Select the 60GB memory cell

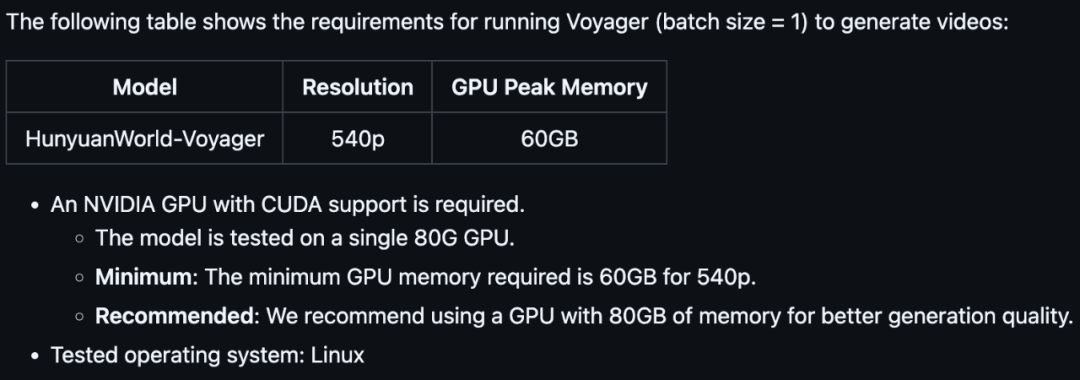point(549,139)
